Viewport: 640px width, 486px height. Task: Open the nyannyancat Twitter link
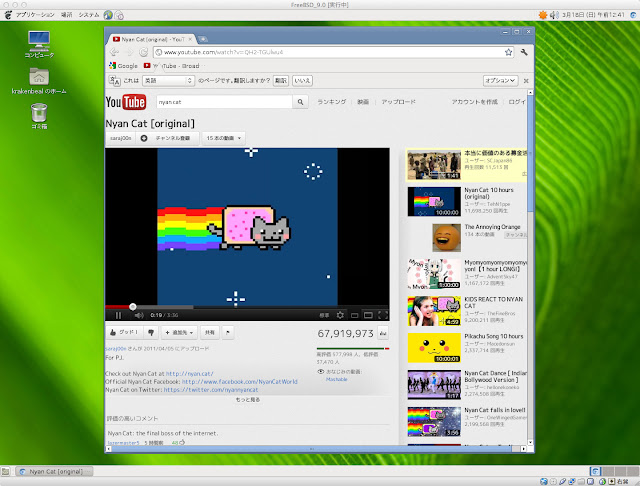pos(211,390)
